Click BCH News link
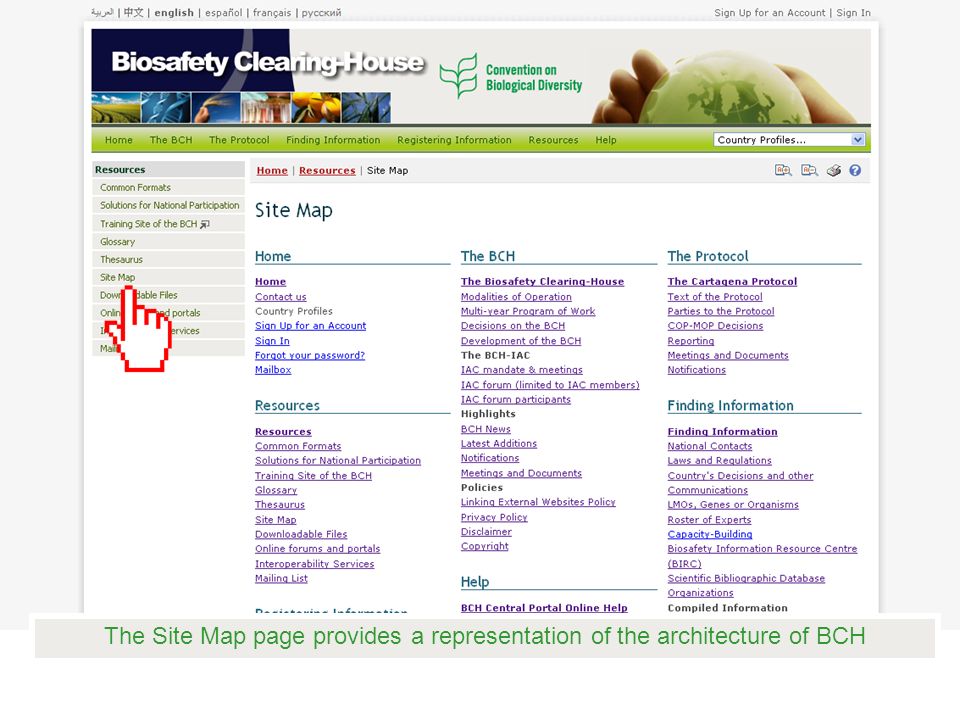The height and width of the screenshot is (720, 960). tap(486, 429)
